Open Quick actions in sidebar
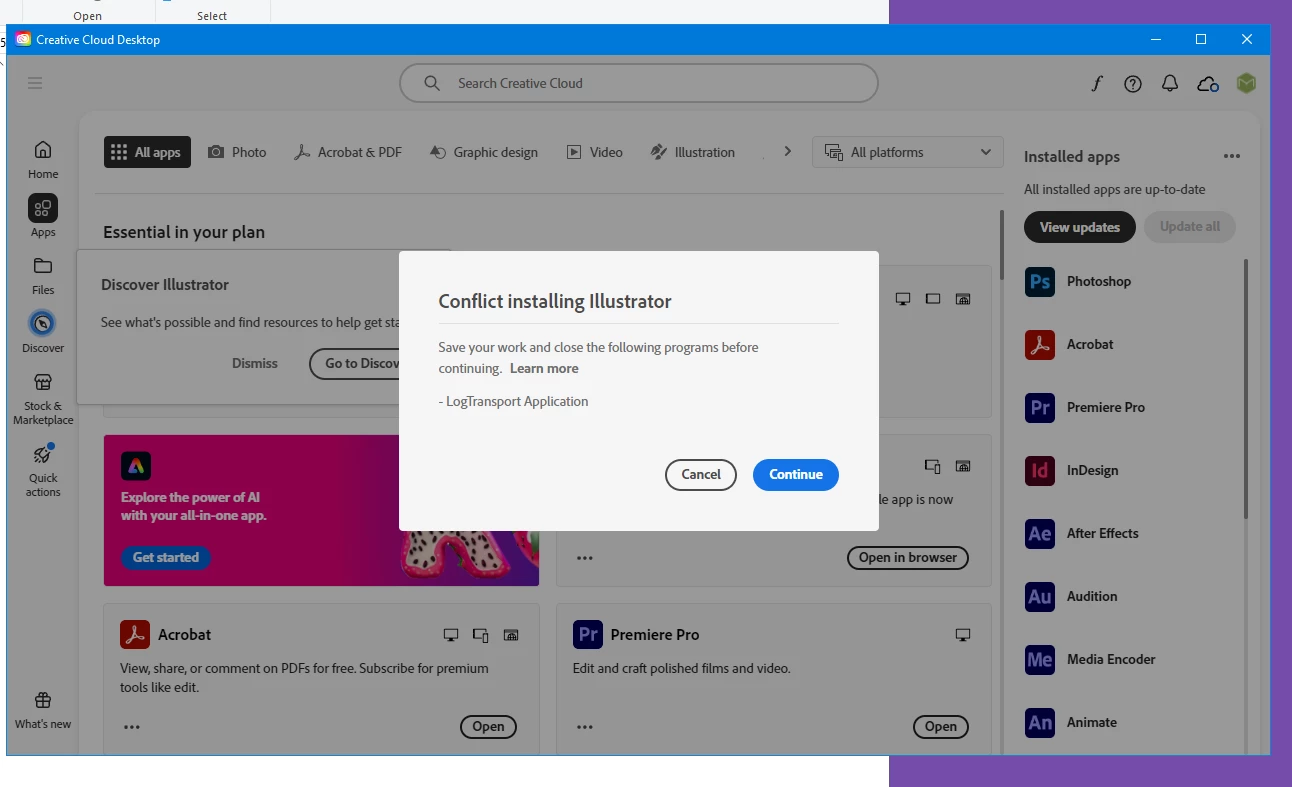 pyautogui.click(x=43, y=469)
